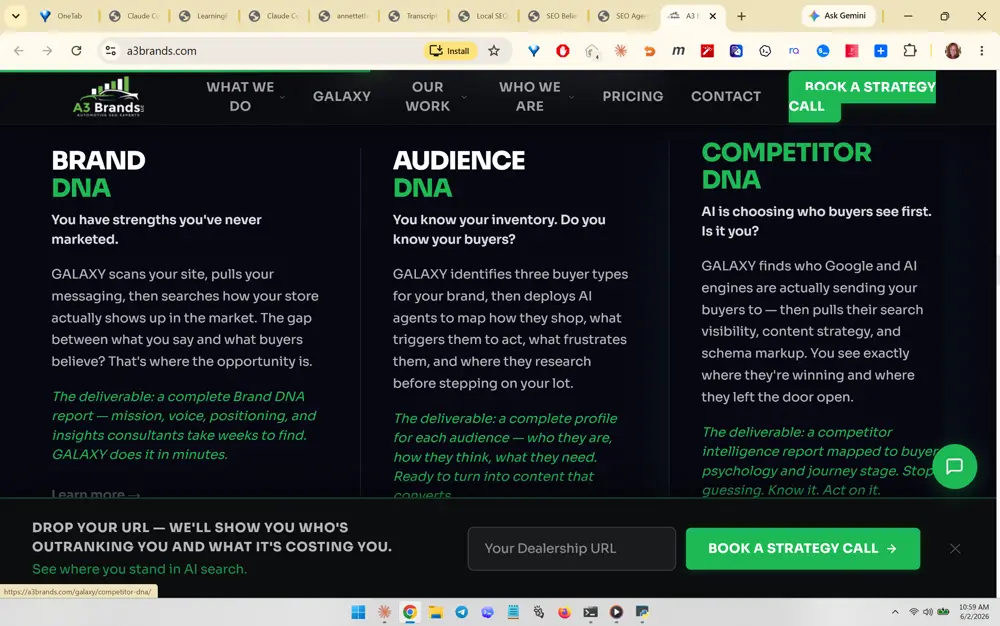Close the active A3 Brands tab
1000x626 pixels.
(x=712, y=16)
